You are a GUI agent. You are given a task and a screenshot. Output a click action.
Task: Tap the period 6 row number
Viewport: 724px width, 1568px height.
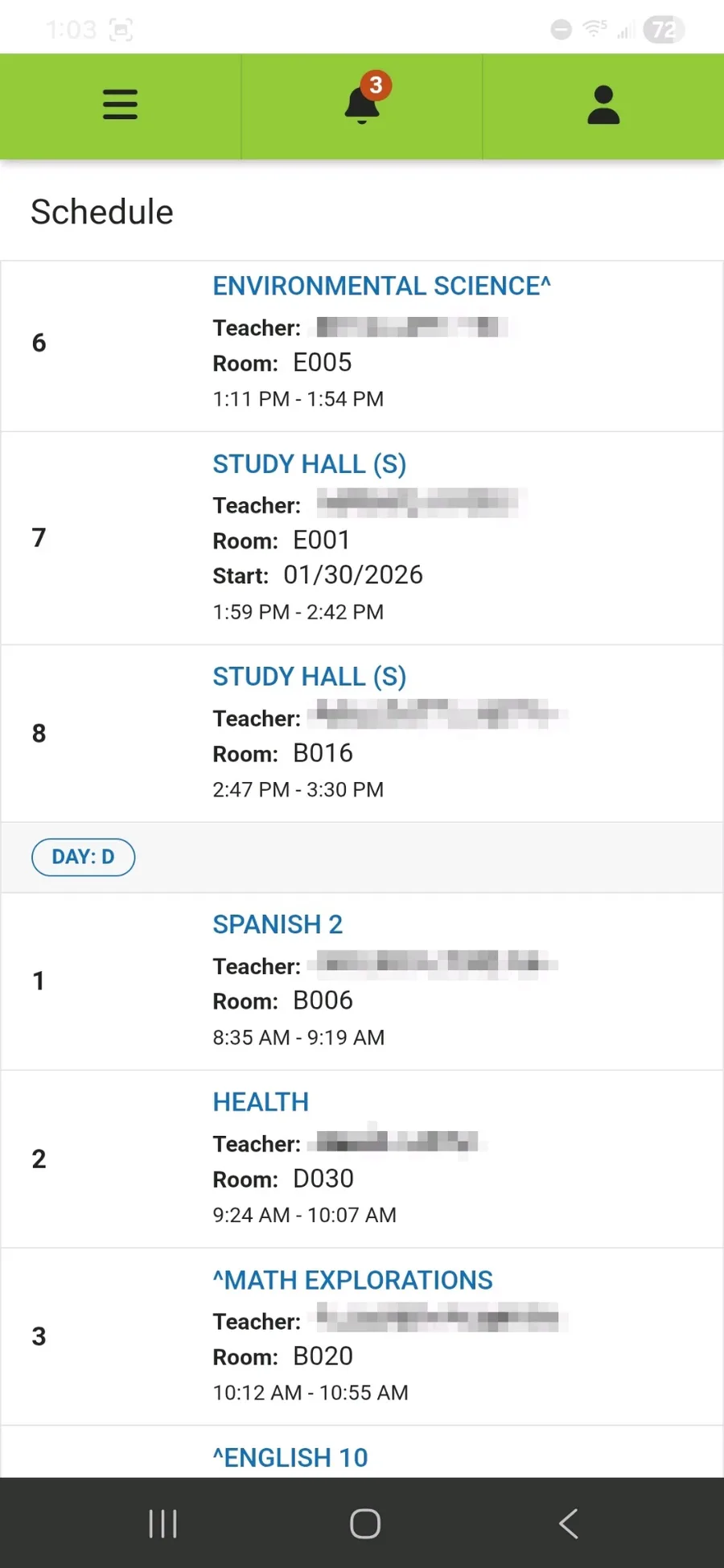(39, 344)
